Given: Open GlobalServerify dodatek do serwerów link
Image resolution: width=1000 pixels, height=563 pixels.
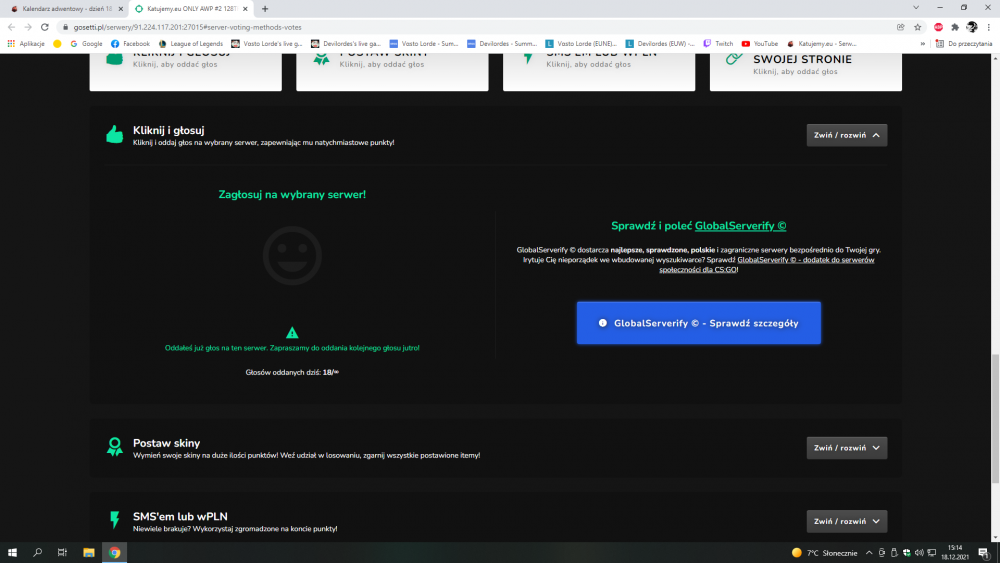Looking at the screenshot, I should point(767,265).
